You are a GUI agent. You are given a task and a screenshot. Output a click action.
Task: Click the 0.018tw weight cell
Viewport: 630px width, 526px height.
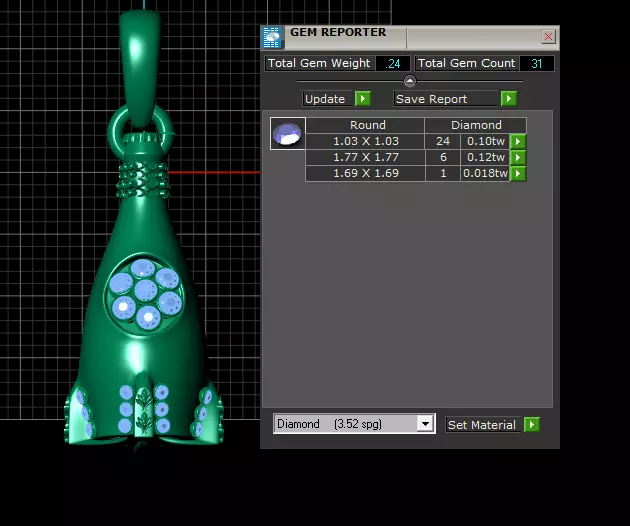point(485,173)
